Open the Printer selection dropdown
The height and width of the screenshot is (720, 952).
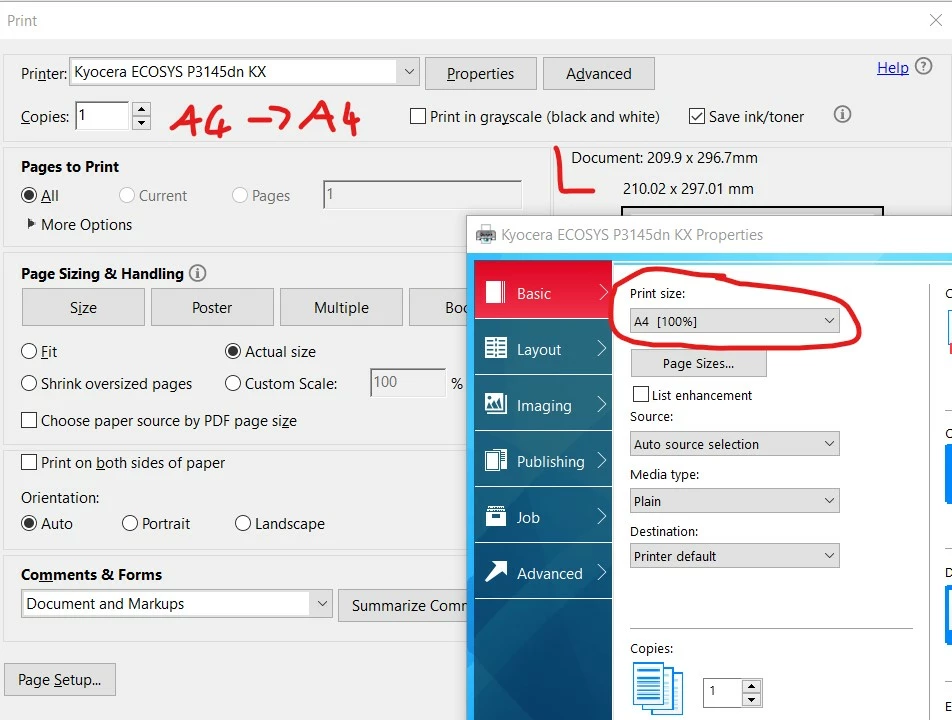[x=245, y=72]
